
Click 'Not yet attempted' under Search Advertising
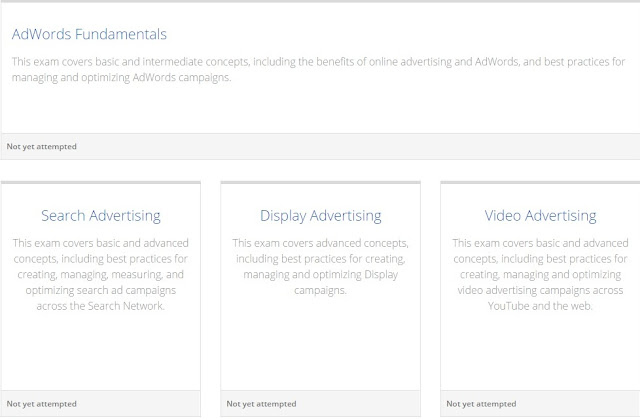point(42,404)
